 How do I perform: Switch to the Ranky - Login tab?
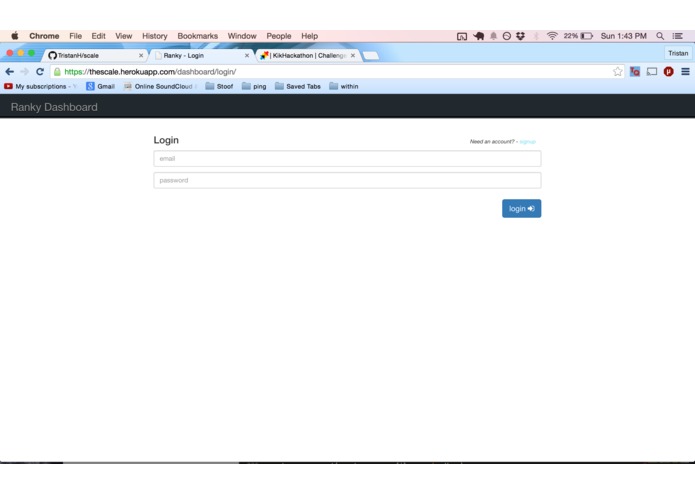[200, 55]
